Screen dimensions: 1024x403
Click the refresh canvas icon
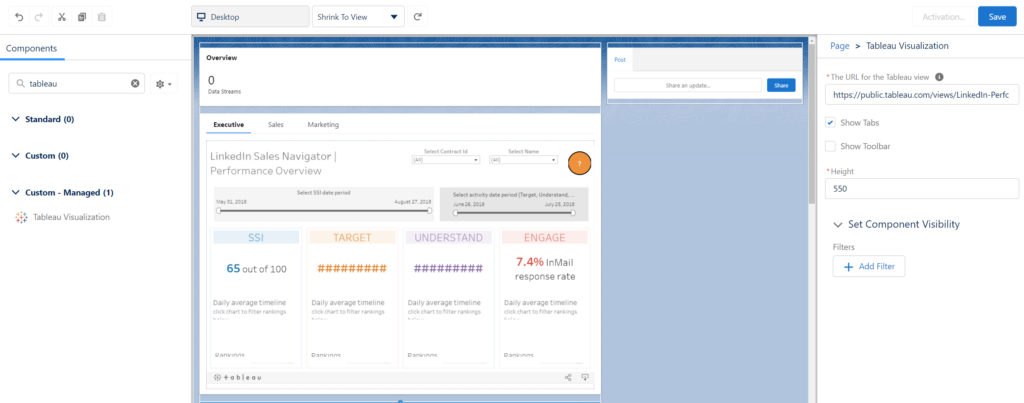tap(418, 17)
